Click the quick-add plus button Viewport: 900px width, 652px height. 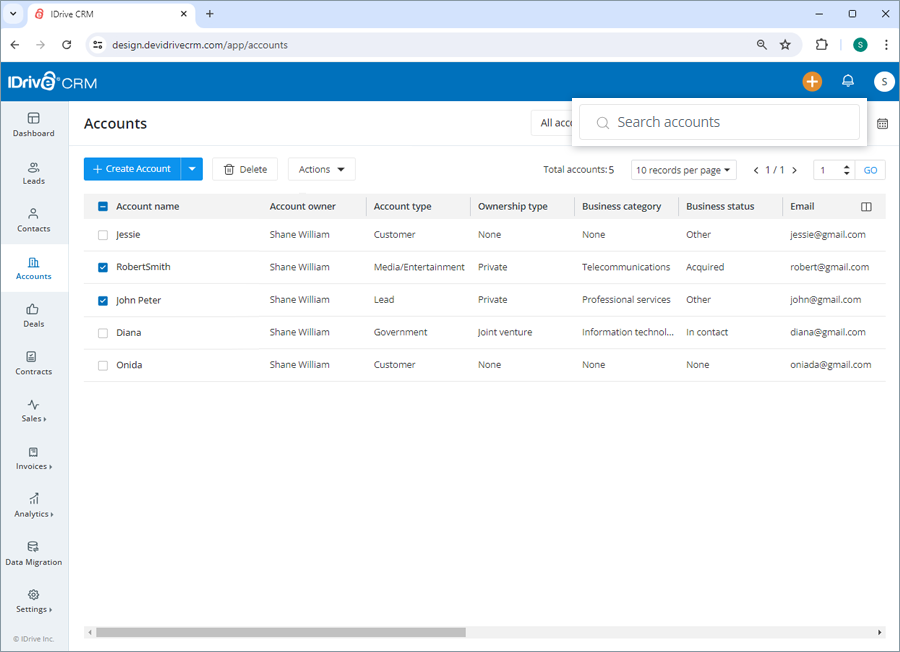pyautogui.click(x=812, y=81)
